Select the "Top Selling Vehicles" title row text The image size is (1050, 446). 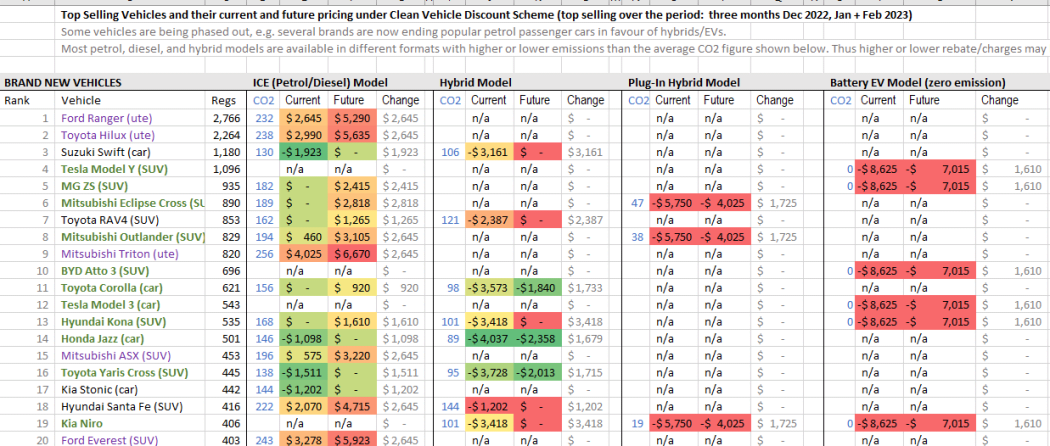click(x=489, y=14)
